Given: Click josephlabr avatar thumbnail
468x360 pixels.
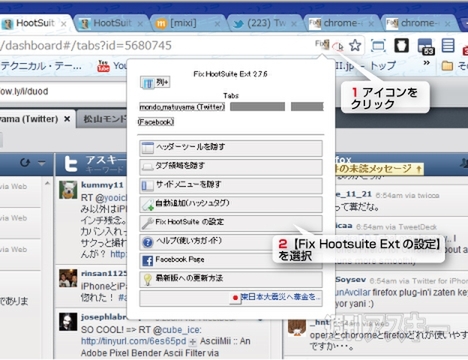Looking at the screenshot, I should [68, 322].
